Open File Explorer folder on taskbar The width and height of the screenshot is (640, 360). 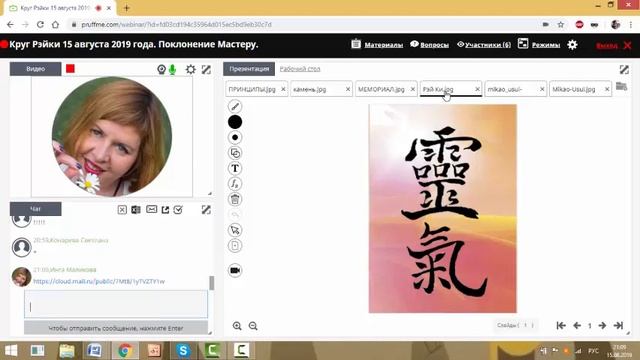point(67,351)
